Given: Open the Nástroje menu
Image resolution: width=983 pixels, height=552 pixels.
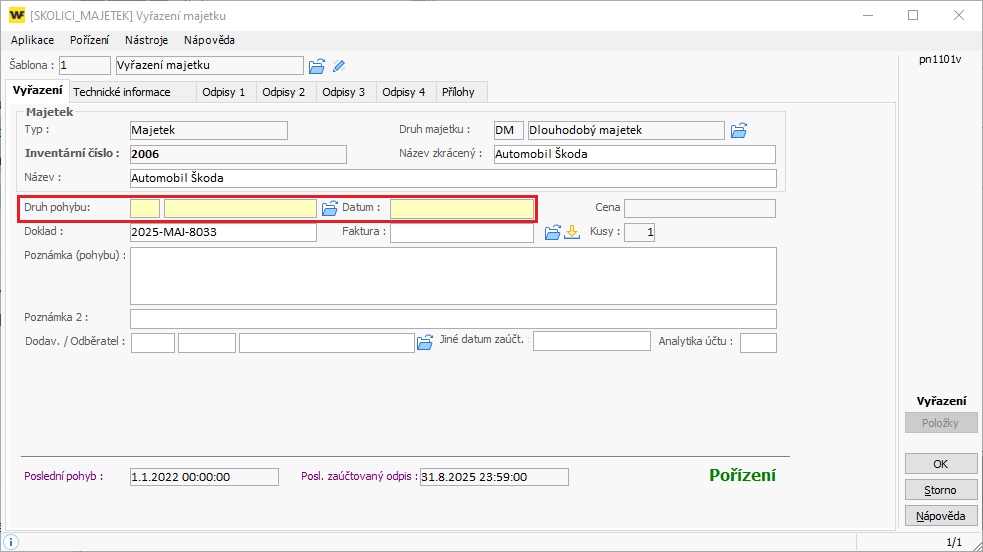Looking at the screenshot, I should (x=146, y=40).
